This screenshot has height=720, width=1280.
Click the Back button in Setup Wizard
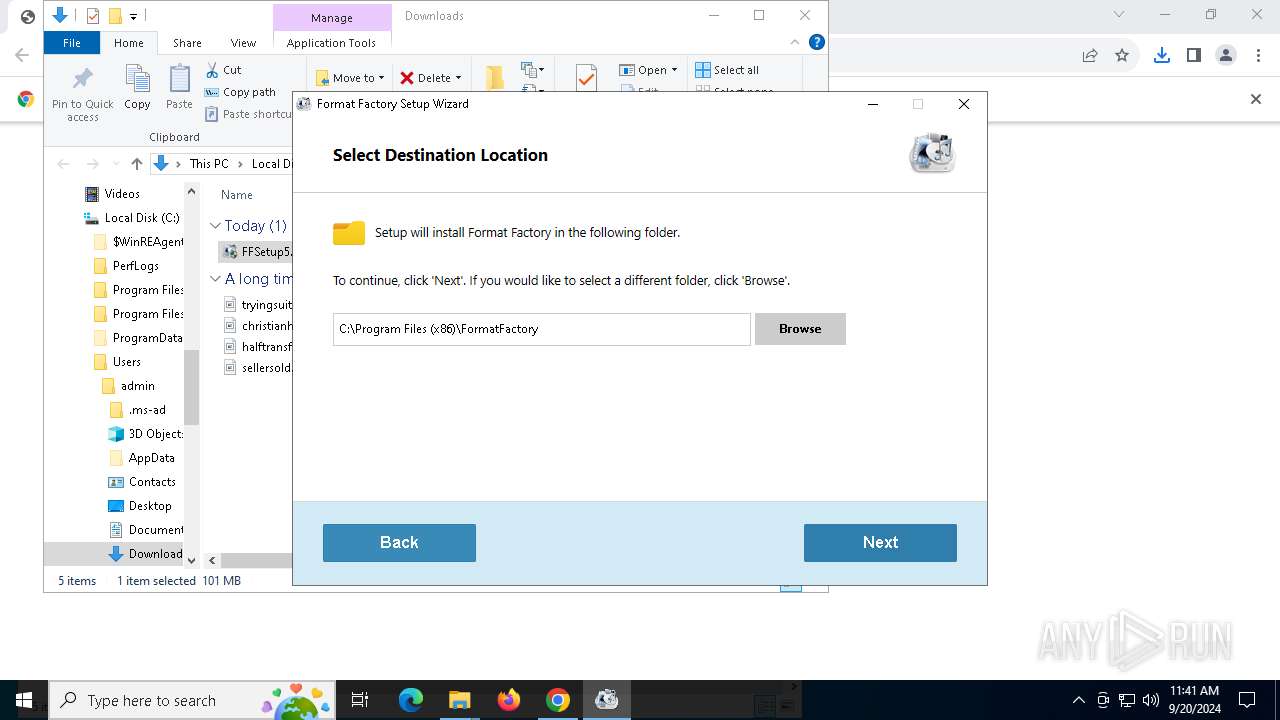(399, 542)
